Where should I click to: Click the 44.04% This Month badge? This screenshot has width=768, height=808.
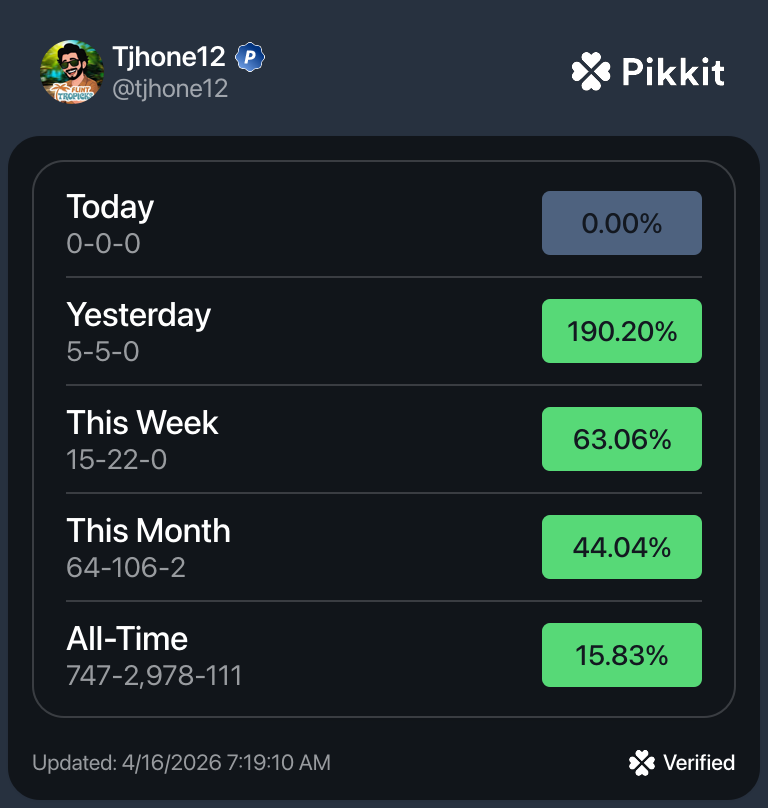point(621,547)
